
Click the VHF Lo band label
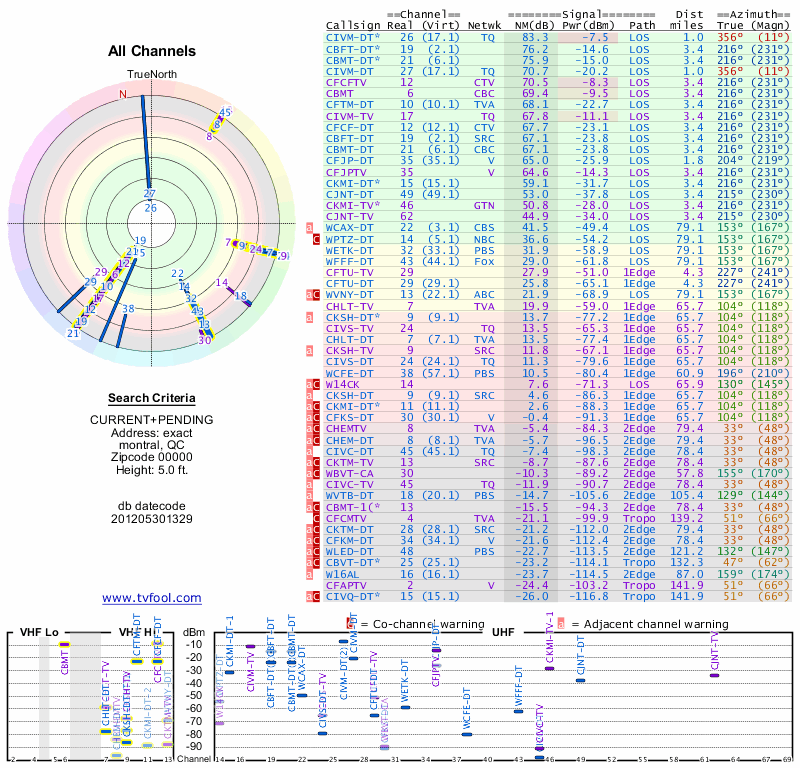pos(39,632)
